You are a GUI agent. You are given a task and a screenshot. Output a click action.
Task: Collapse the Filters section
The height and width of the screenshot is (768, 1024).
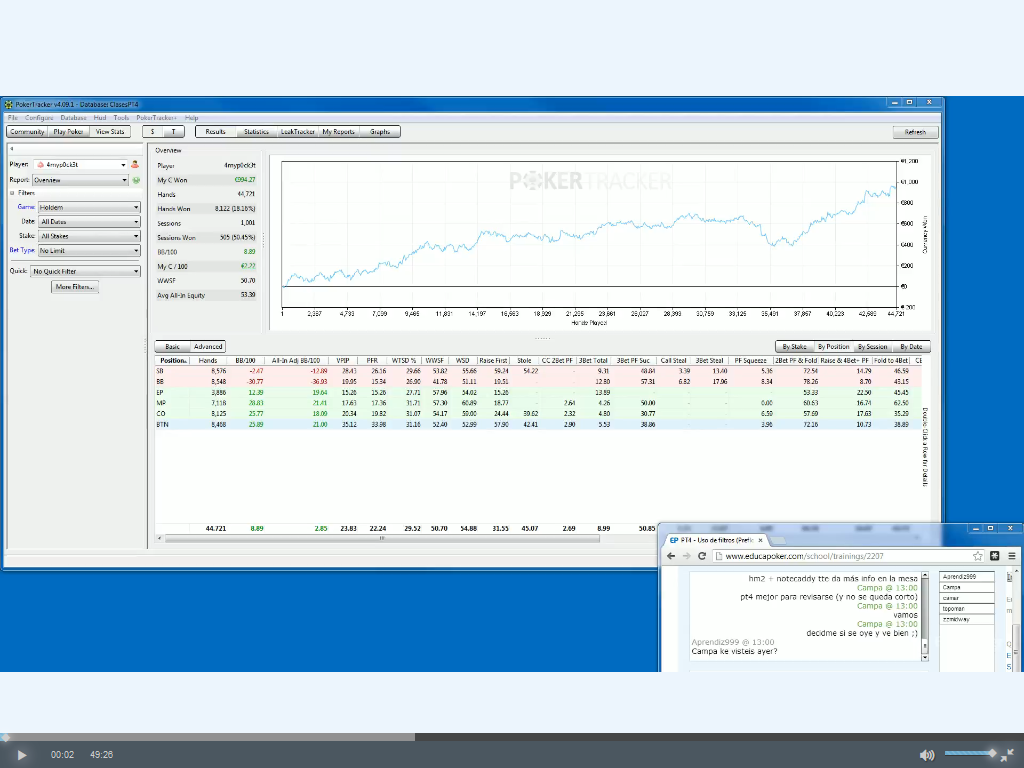click(x=12, y=193)
